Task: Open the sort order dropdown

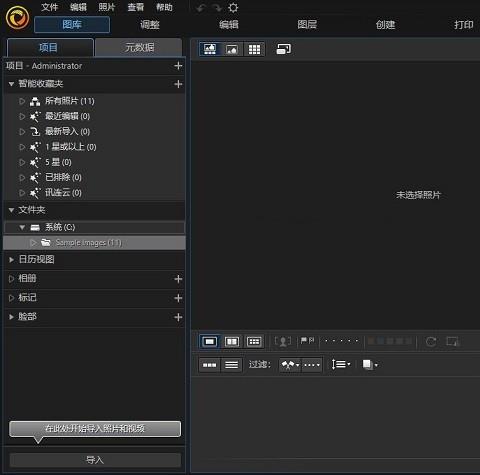Action: click(x=341, y=364)
